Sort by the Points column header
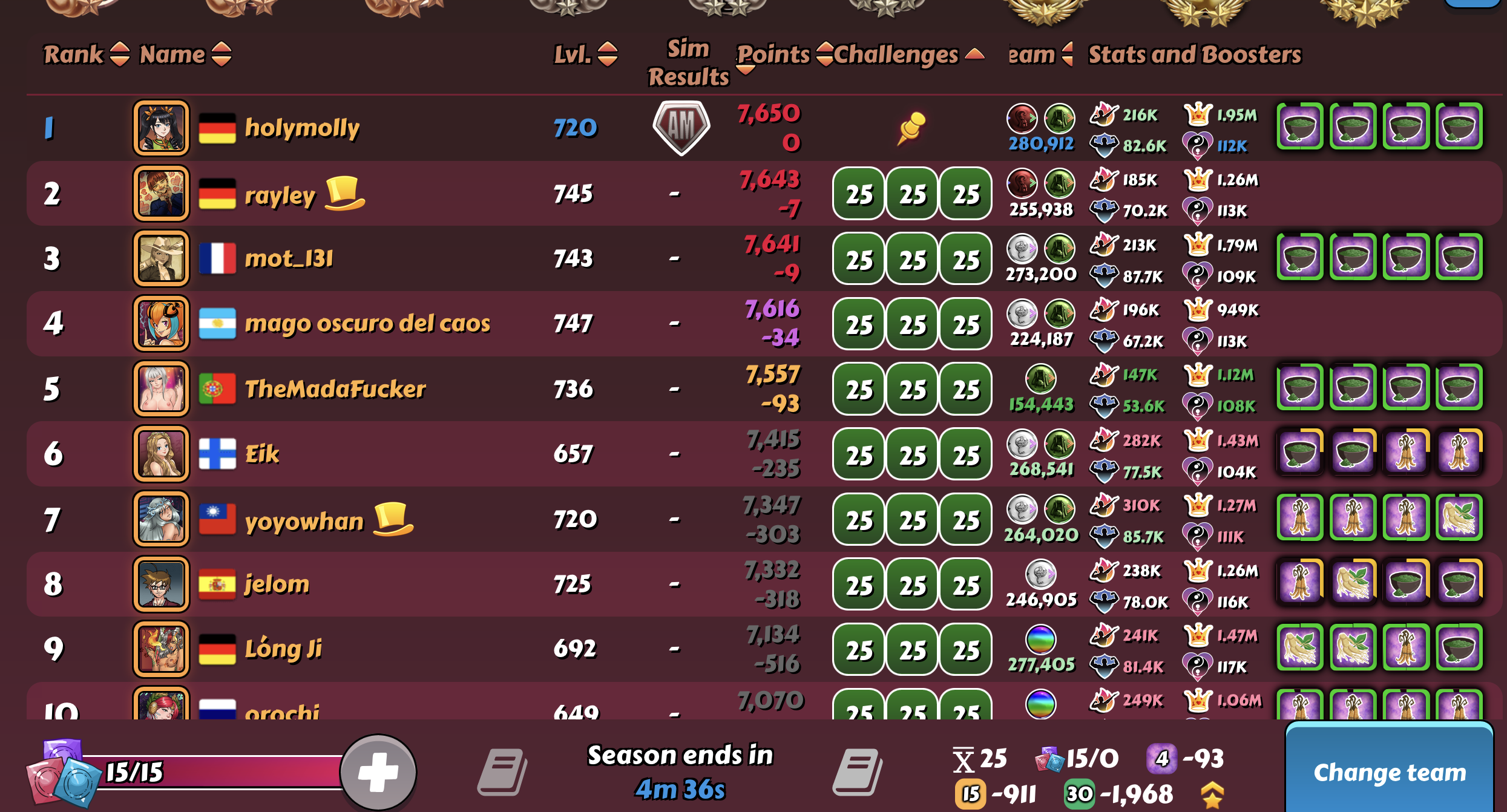This screenshot has width=1507, height=812. point(773,56)
